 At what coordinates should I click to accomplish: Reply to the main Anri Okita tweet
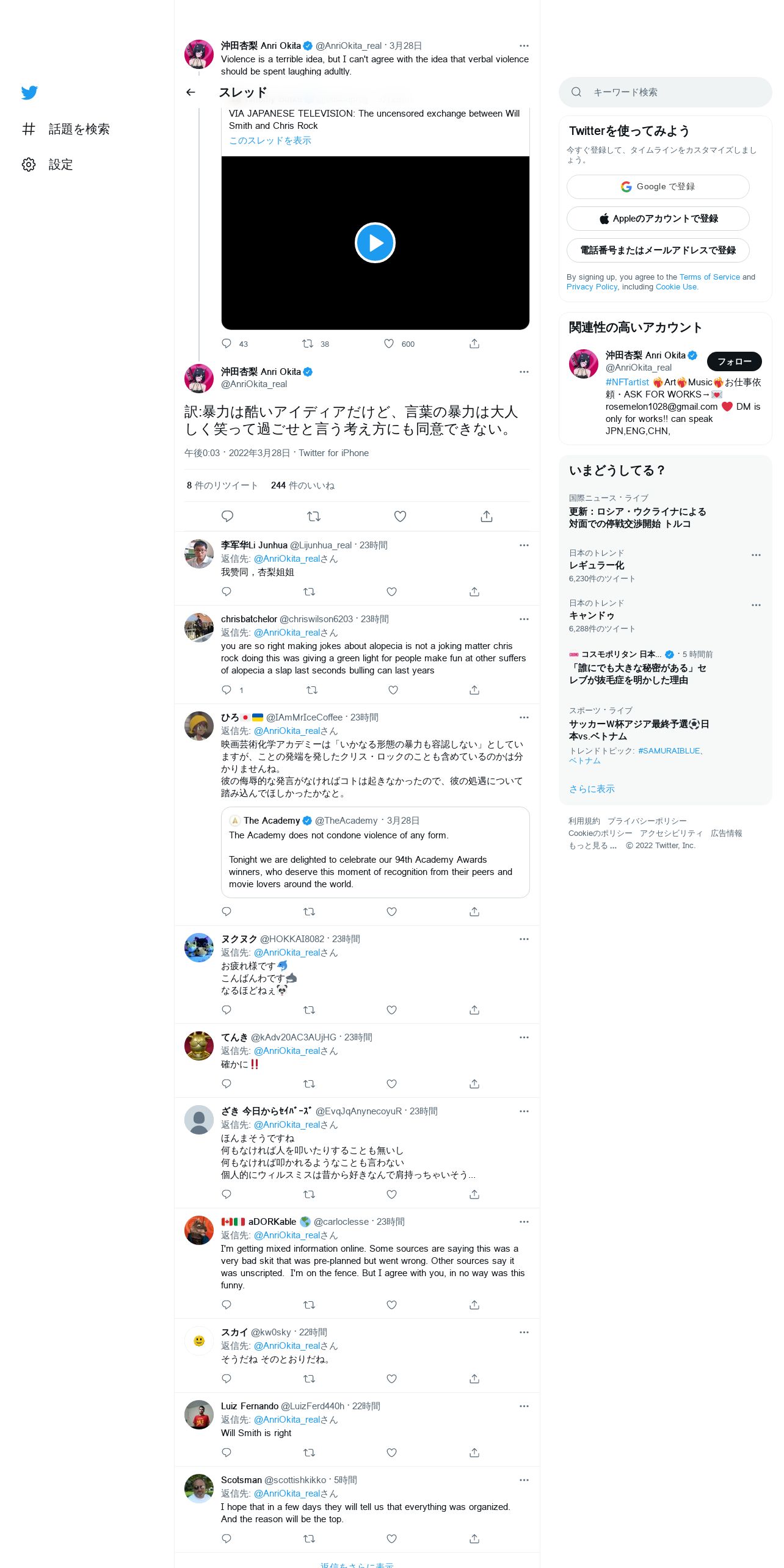(x=227, y=517)
